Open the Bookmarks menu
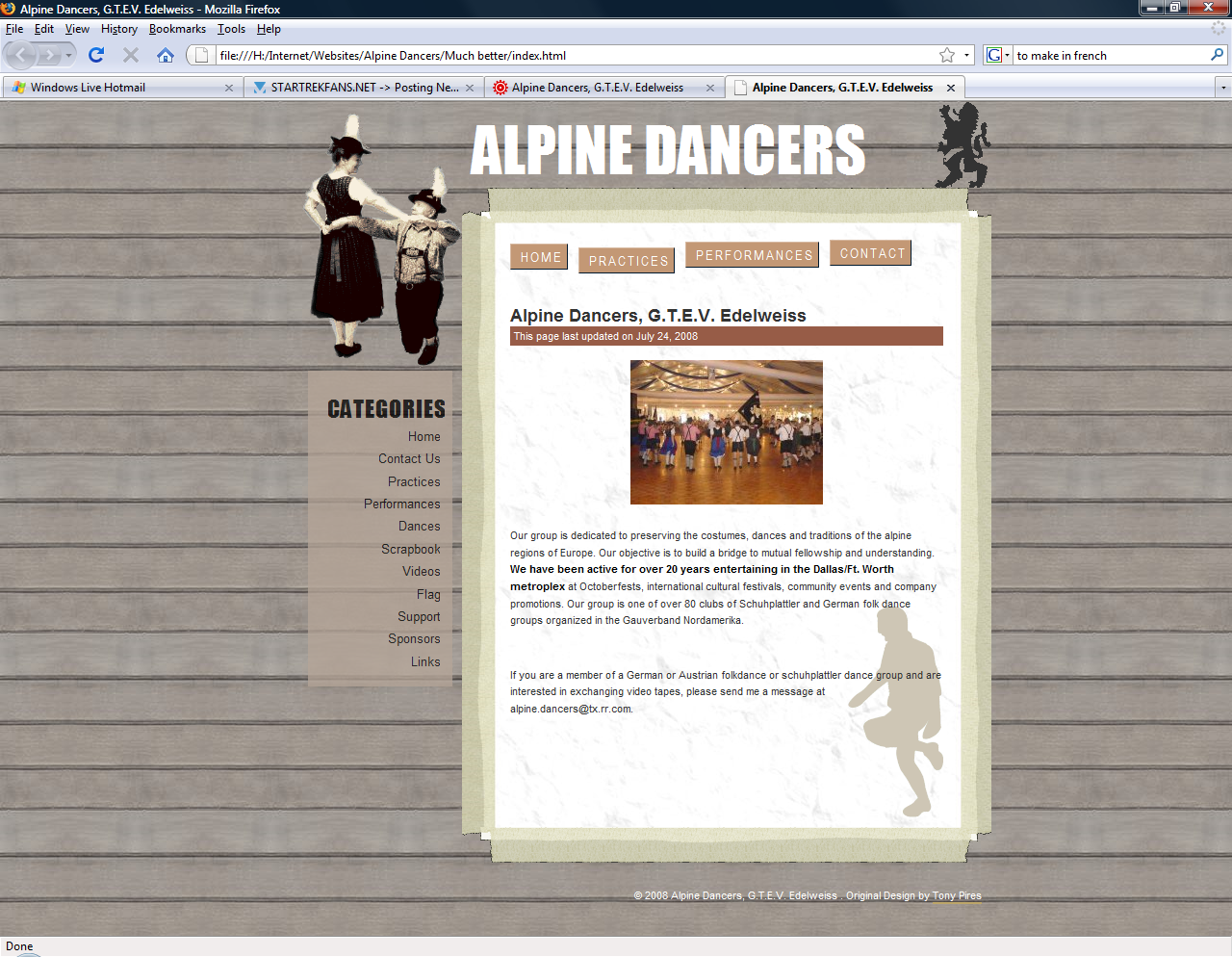The height and width of the screenshot is (957, 1232). (177, 29)
